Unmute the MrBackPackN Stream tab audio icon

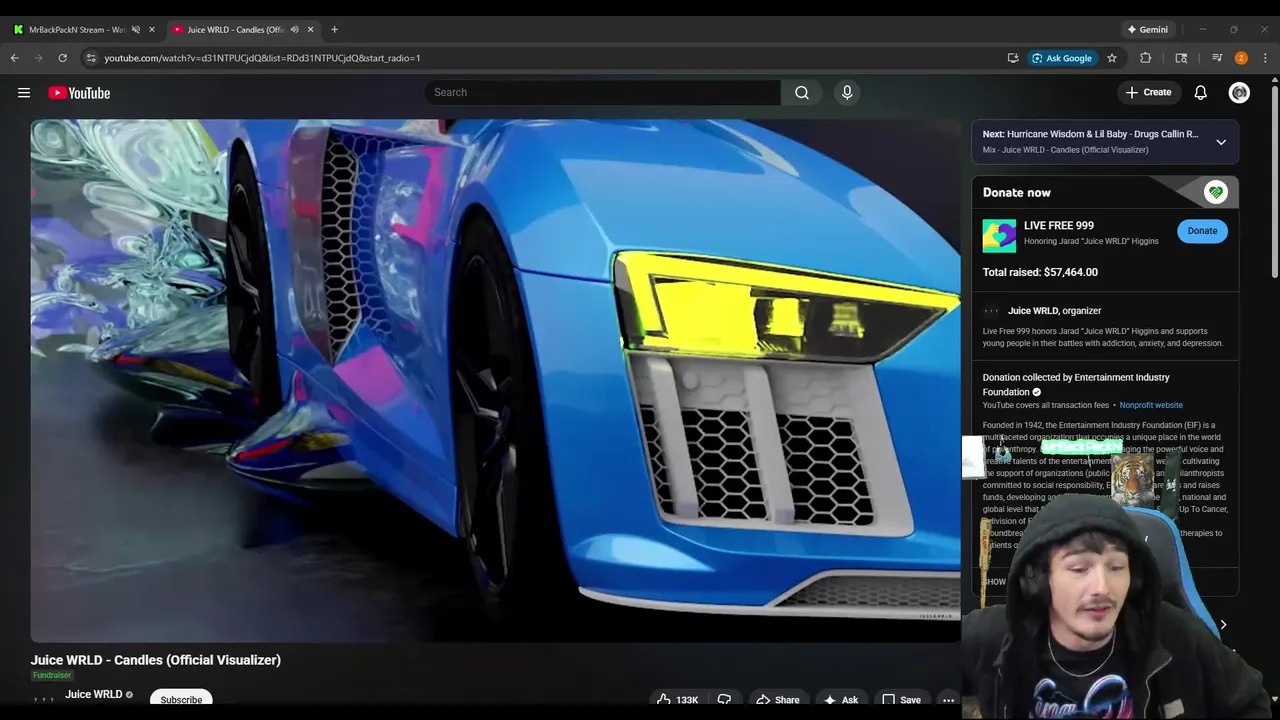136,30
